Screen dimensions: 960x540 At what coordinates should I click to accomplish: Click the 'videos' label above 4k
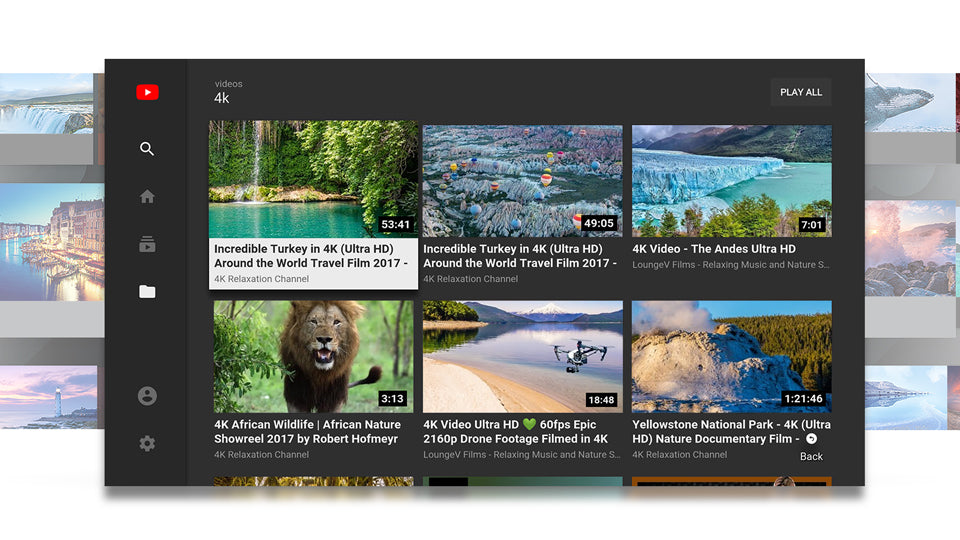coord(228,84)
